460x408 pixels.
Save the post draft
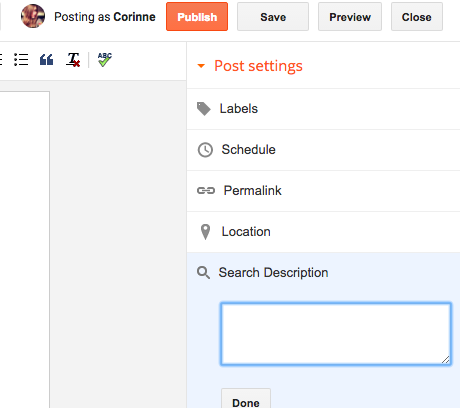[273, 17]
